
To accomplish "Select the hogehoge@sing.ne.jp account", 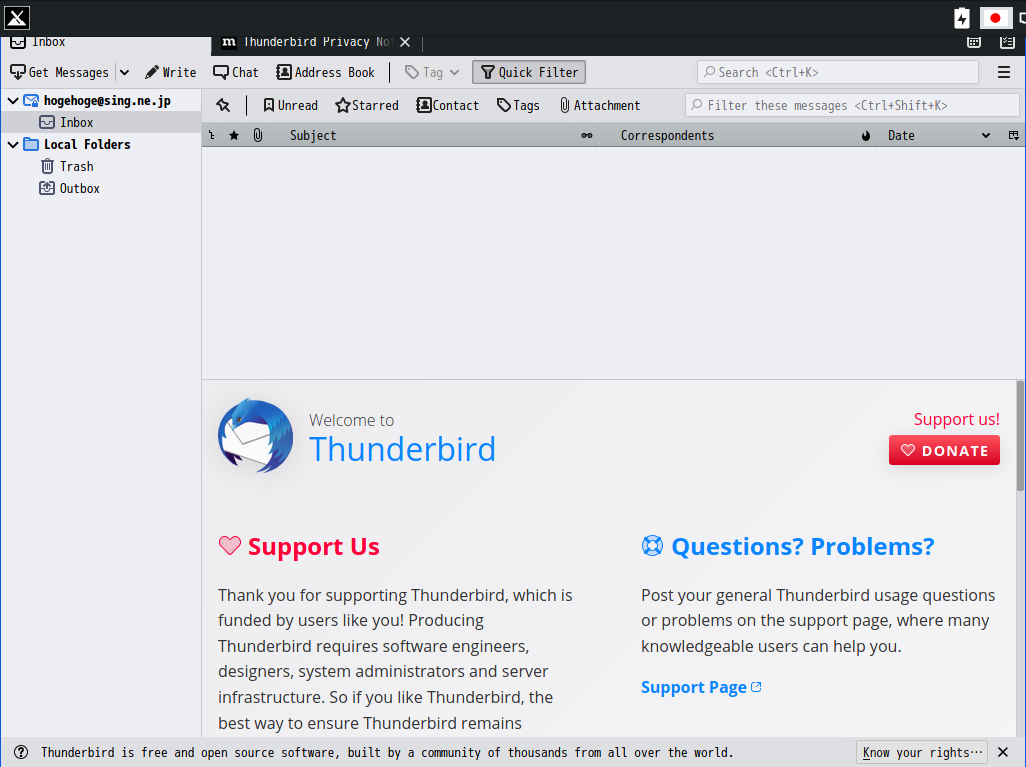I will coord(107,101).
